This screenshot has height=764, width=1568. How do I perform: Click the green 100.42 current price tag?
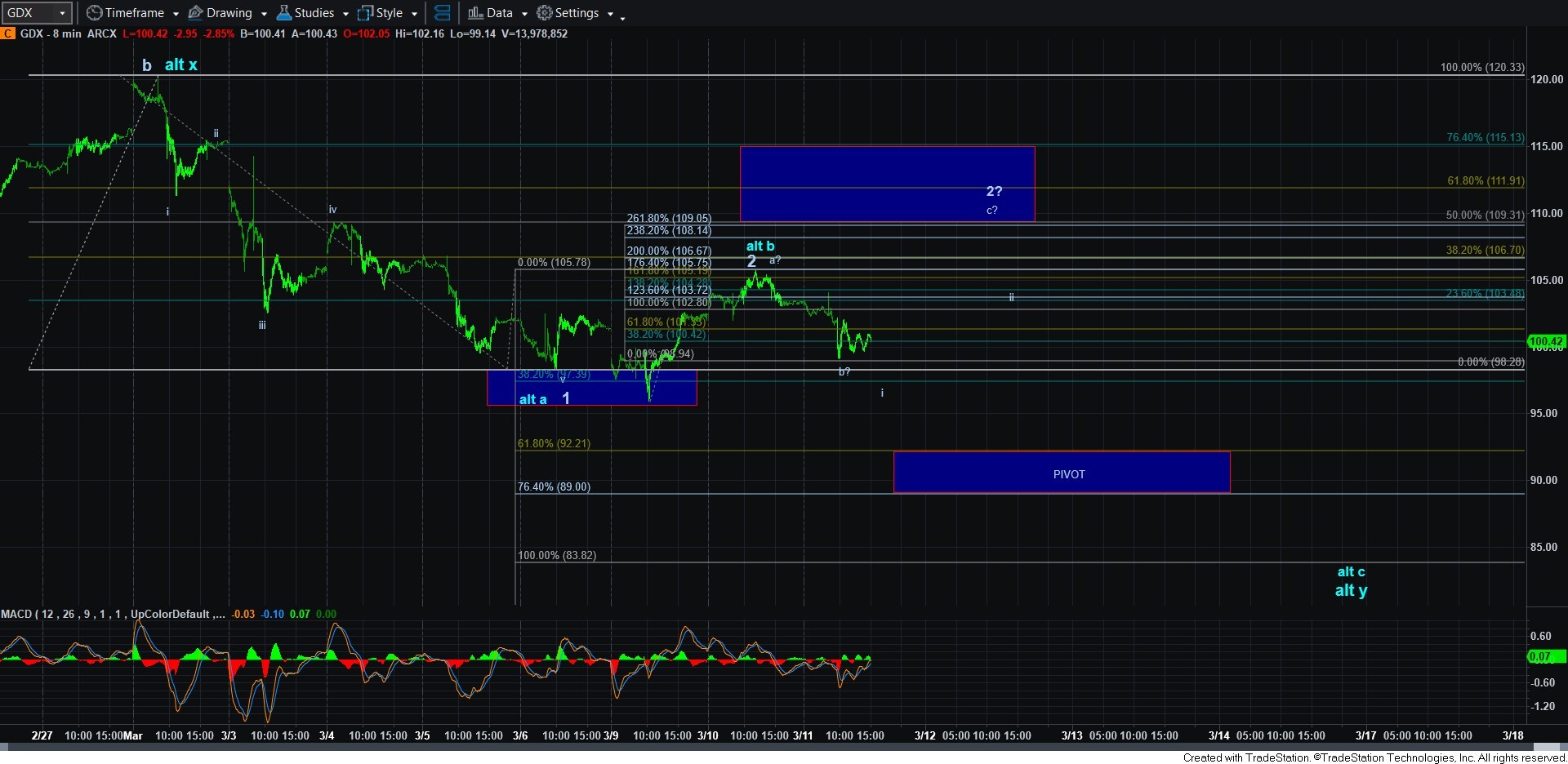point(1545,341)
